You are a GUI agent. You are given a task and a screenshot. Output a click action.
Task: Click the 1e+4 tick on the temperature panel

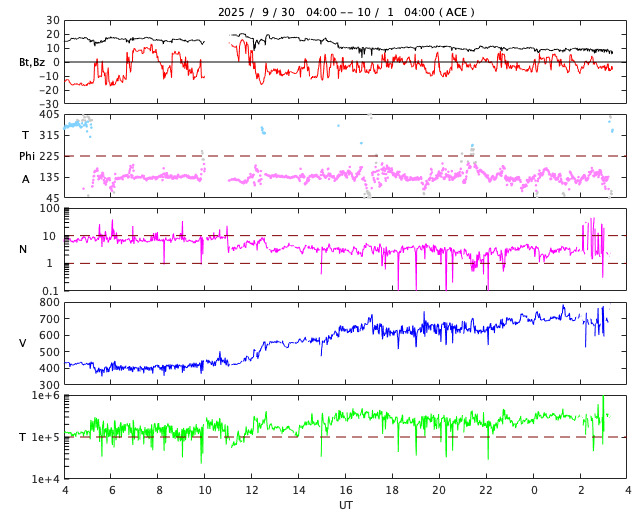click(x=44, y=479)
